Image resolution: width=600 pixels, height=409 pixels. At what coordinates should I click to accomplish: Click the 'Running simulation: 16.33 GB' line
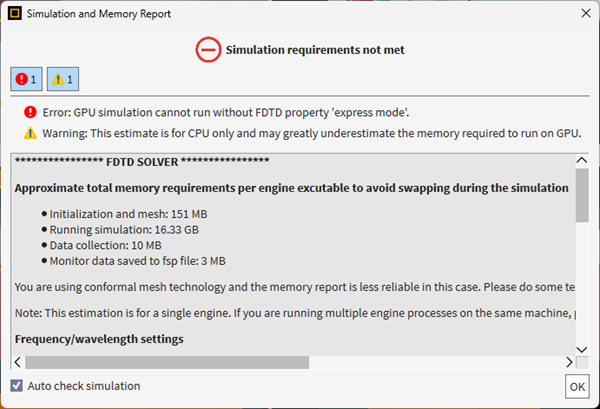point(127,228)
